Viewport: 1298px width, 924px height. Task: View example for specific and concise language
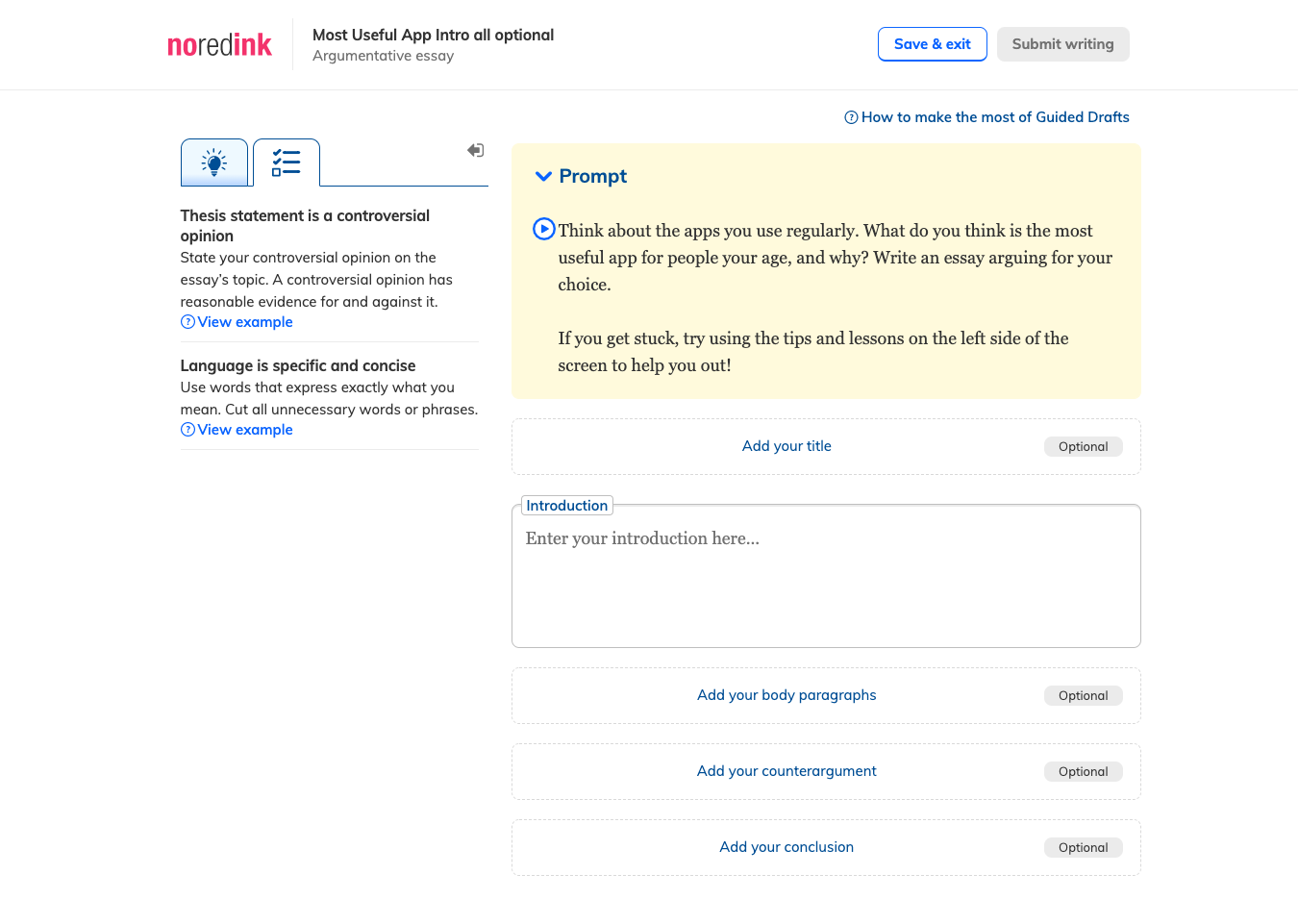click(245, 430)
